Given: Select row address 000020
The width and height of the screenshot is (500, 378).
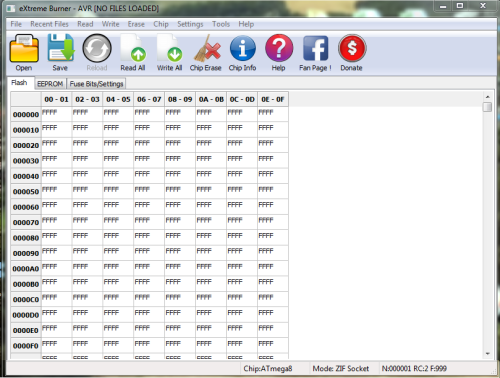Looking at the screenshot, I should (x=26, y=145).
